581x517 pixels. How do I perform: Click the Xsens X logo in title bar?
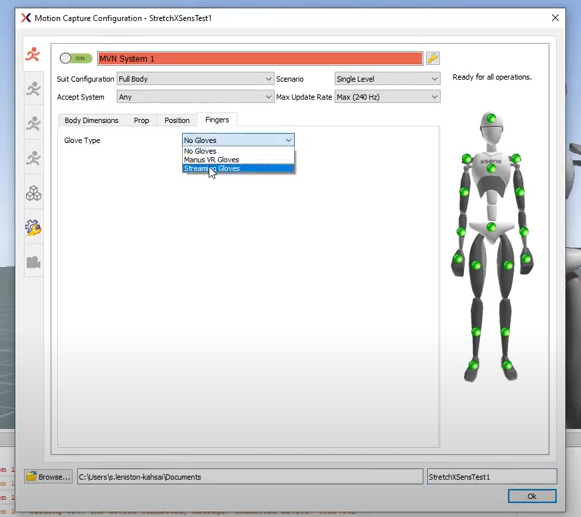point(26,18)
